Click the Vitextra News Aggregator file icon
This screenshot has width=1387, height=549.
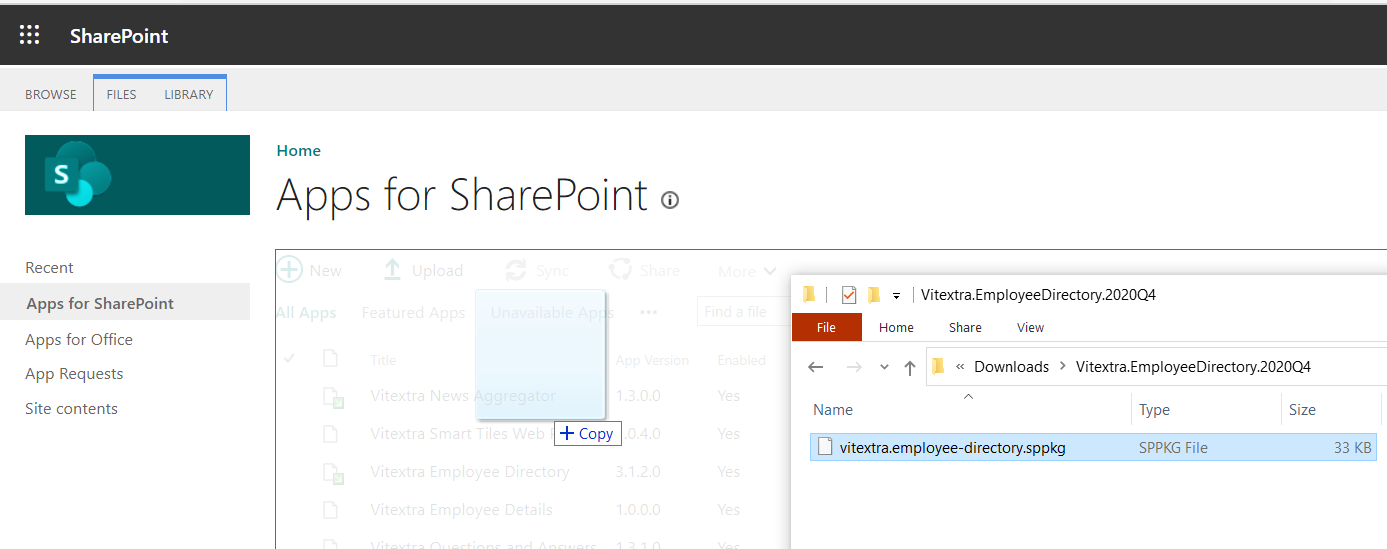[x=332, y=396]
